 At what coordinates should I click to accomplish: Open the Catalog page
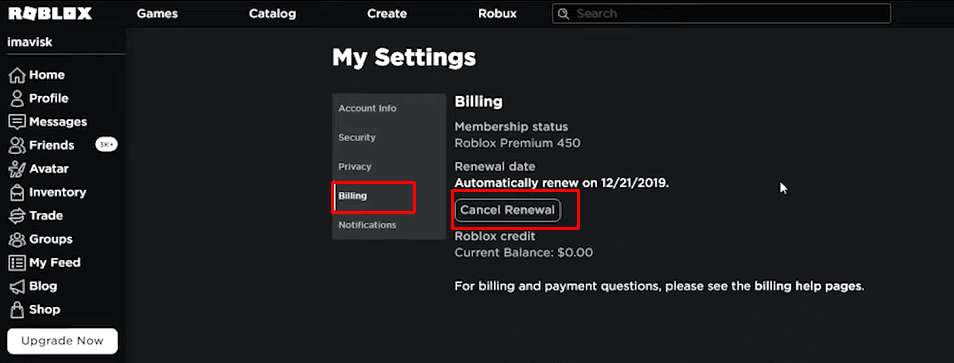click(272, 13)
